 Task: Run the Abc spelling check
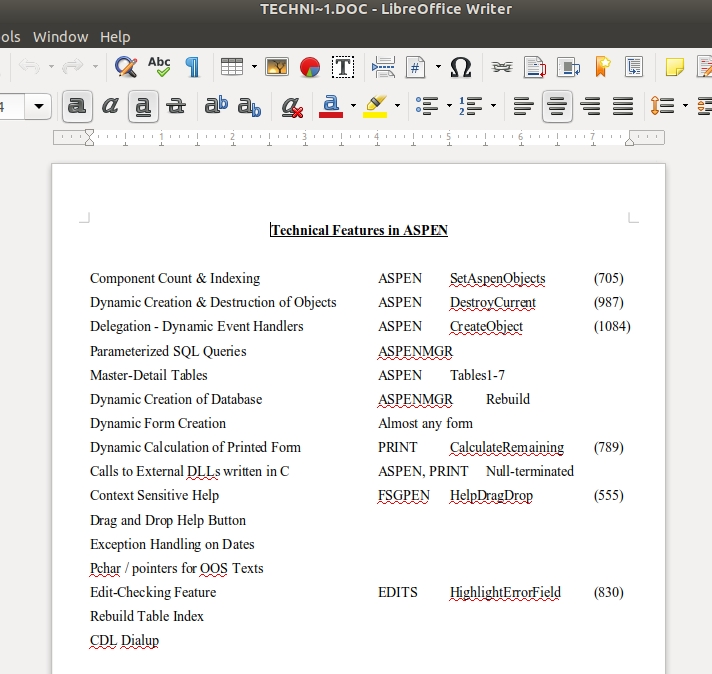159,67
